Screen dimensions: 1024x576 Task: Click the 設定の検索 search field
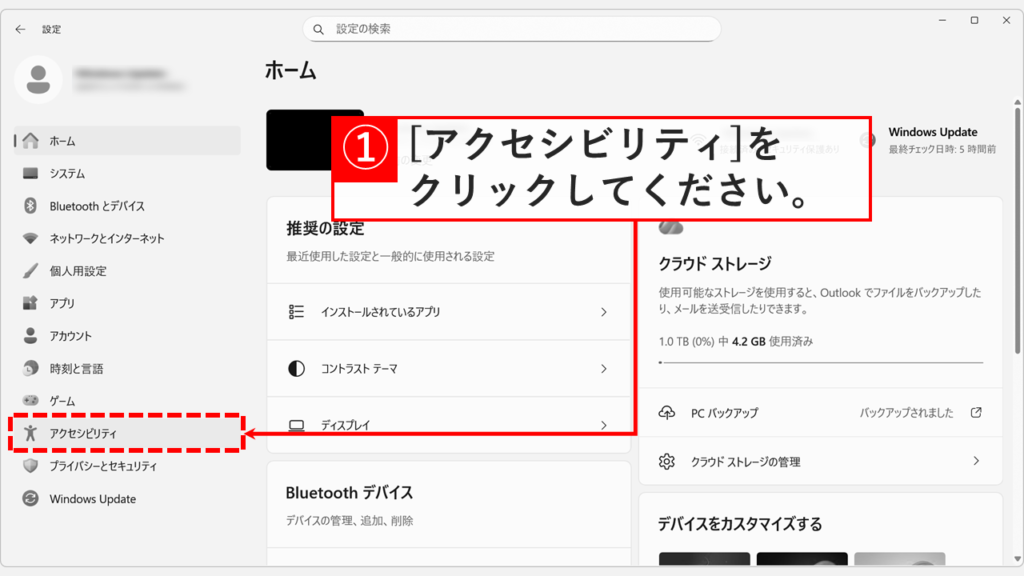pos(512,28)
